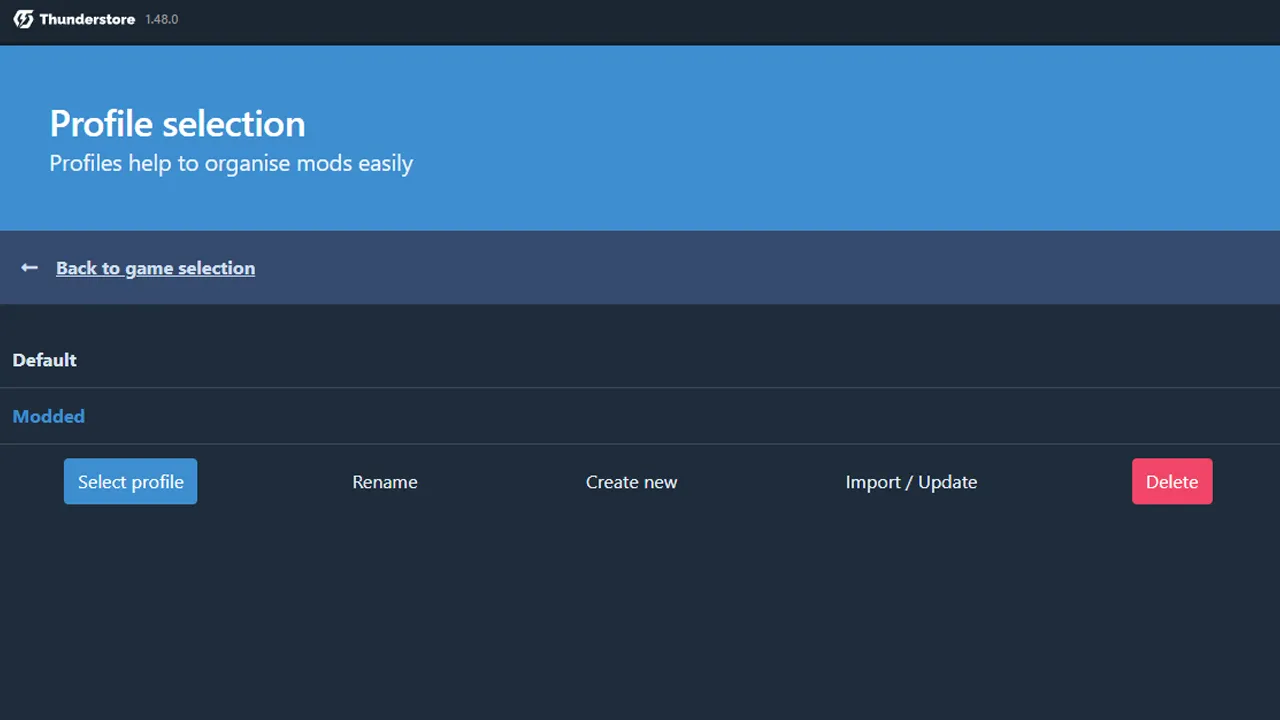Click the version number 1.48.0
Screen dimensions: 1280x720
(x=162, y=19)
